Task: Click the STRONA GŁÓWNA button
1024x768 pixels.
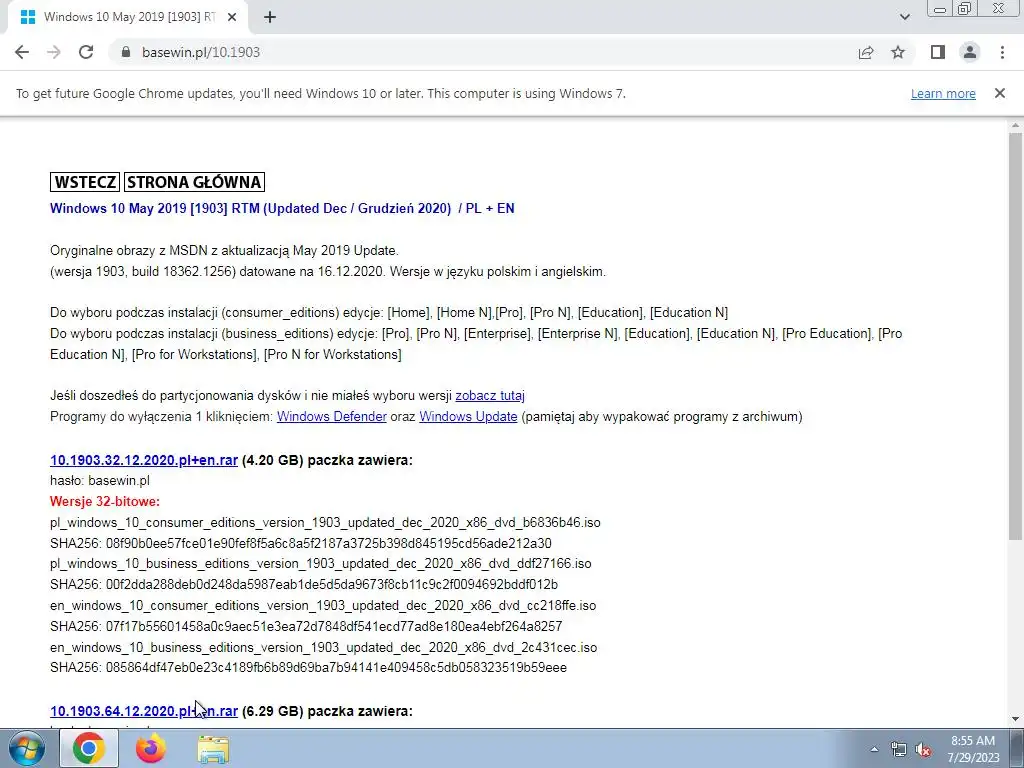Action: click(x=194, y=182)
